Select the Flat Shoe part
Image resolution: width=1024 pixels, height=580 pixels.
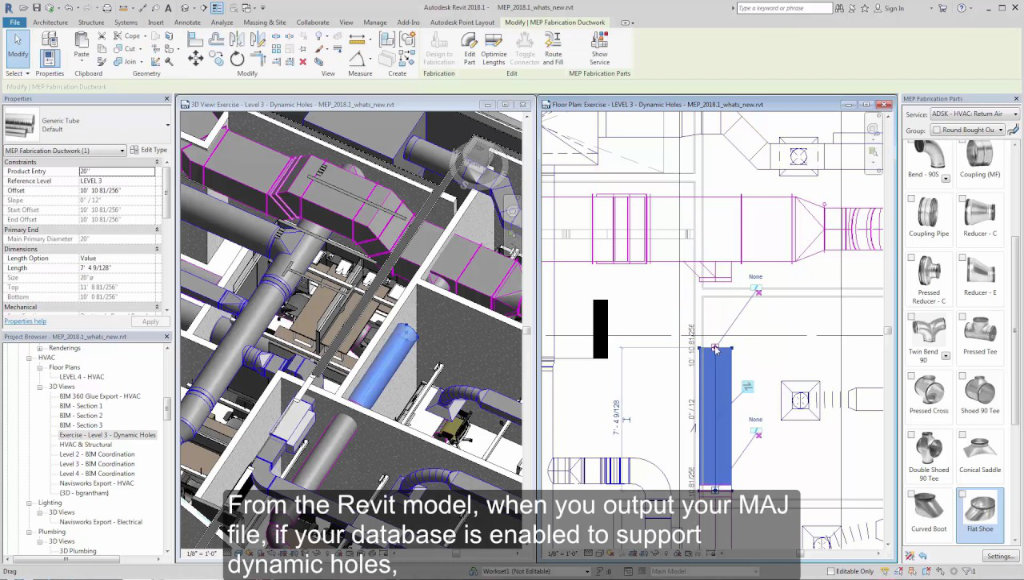[980, 514]
